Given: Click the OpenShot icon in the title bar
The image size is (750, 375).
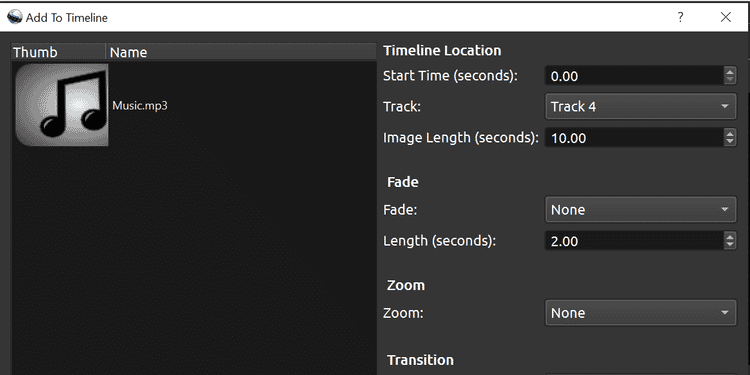Looking at the screenshot, I should 15,17.
